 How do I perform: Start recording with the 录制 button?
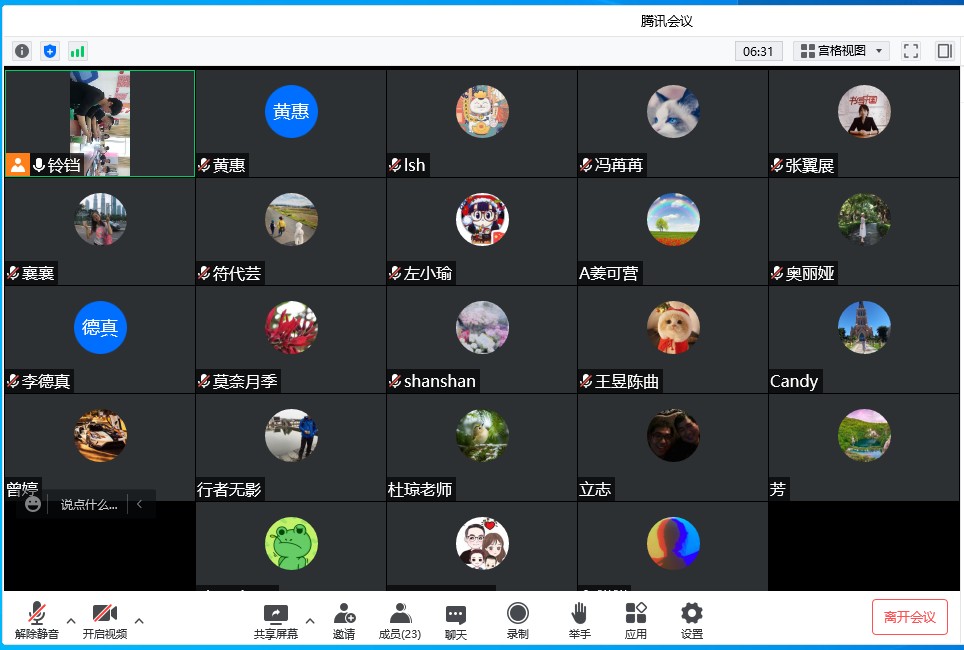pyautogui.click(x=517, y=620)
